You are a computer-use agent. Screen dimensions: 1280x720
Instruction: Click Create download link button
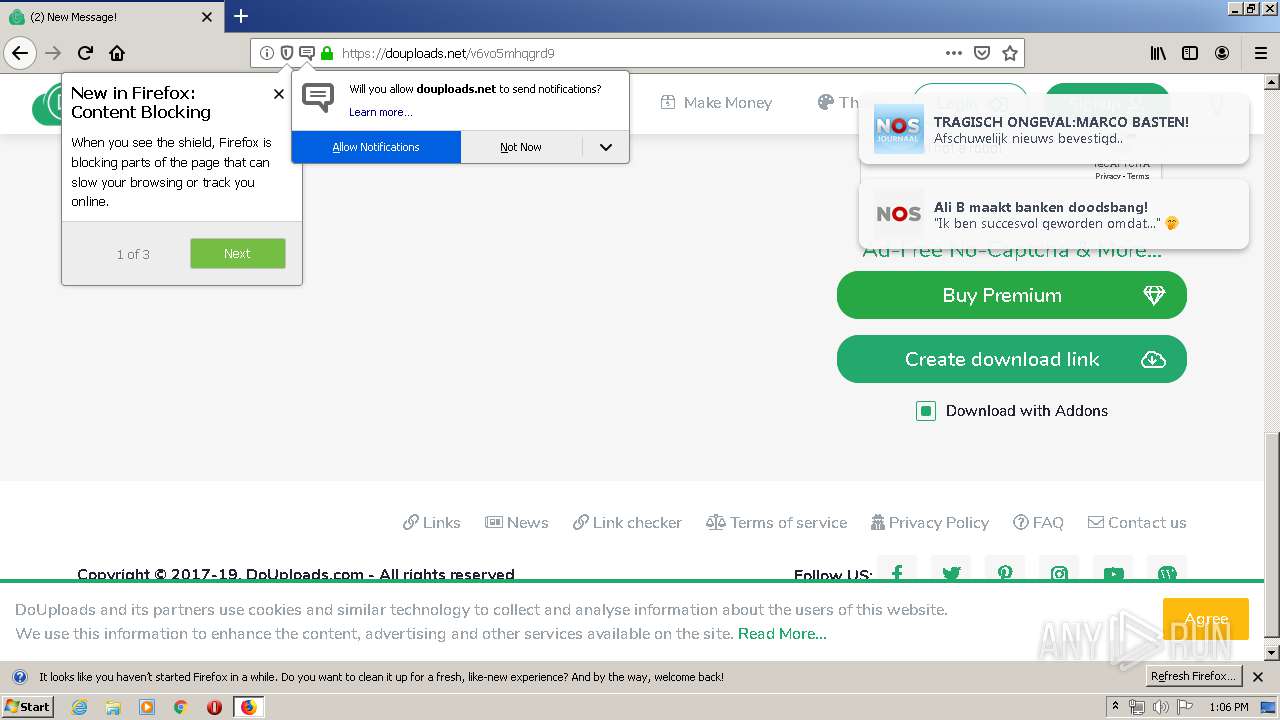pyautogui.click(x=1012, y=359)
